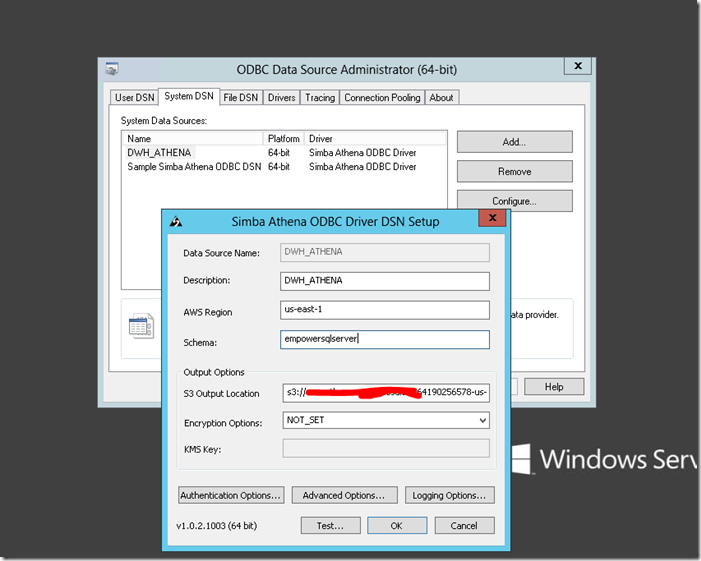Cancel the DSN Setup dialog
The image size is (701, 561).
coord(465,526)
